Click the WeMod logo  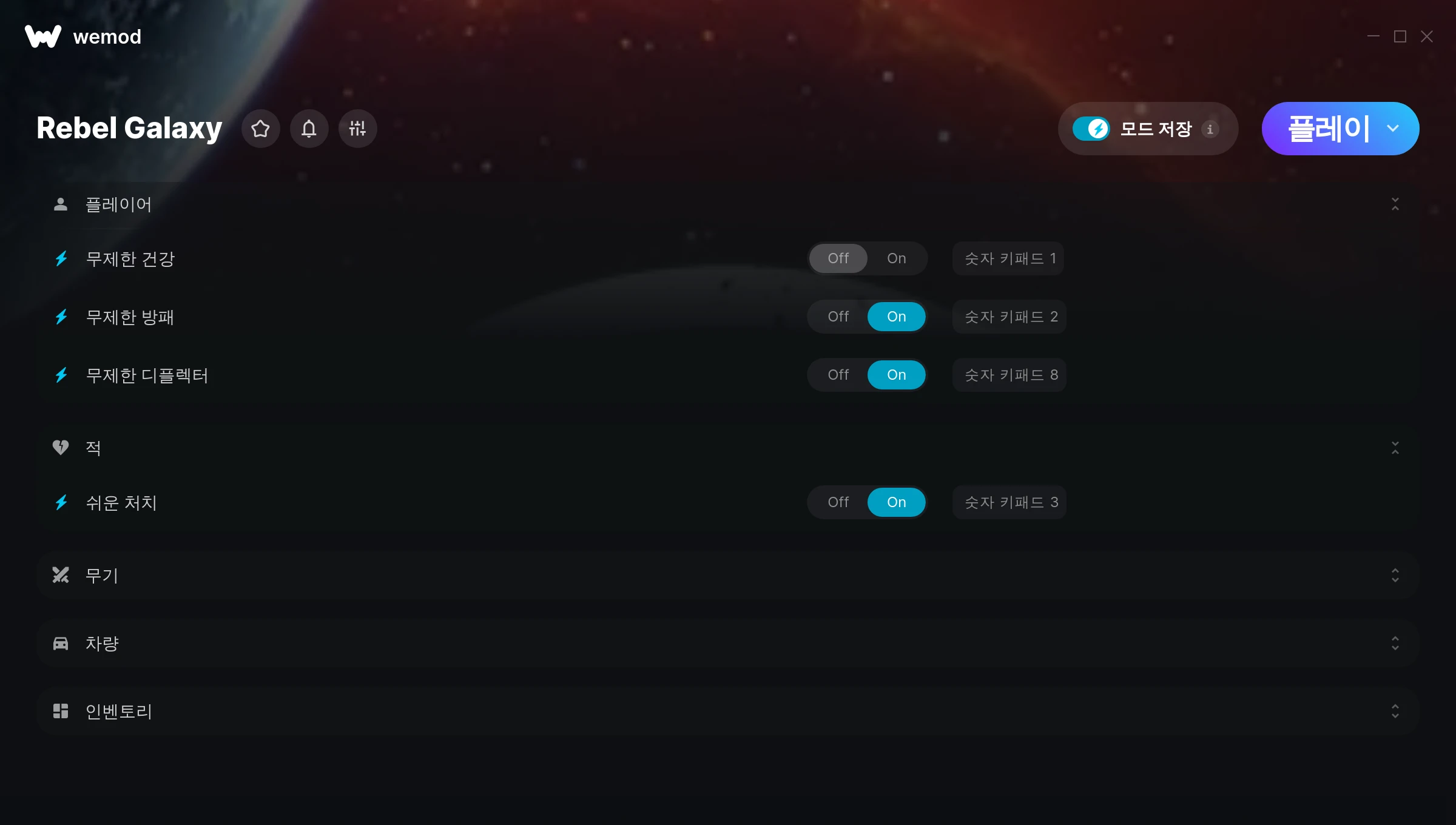pos(43,36)
